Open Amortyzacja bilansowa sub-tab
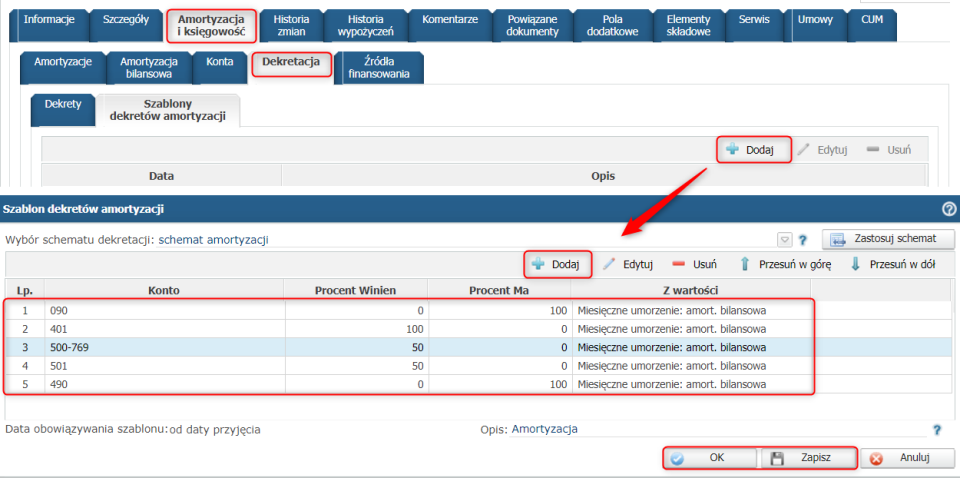The image size is (960, 478). pyautogui.click(x=149, y=68)
